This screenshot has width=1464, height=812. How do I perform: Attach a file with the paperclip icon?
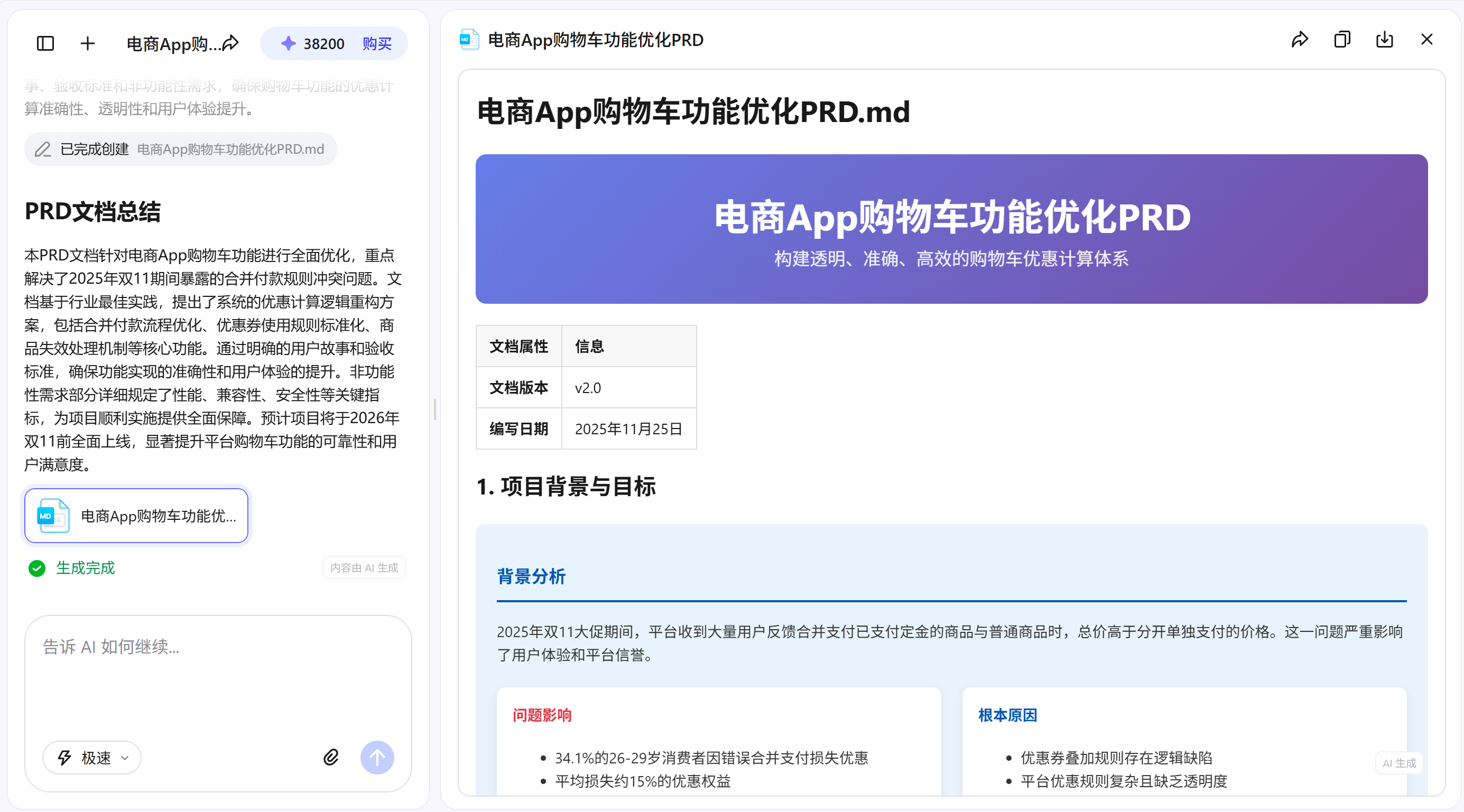click(331, 758)
